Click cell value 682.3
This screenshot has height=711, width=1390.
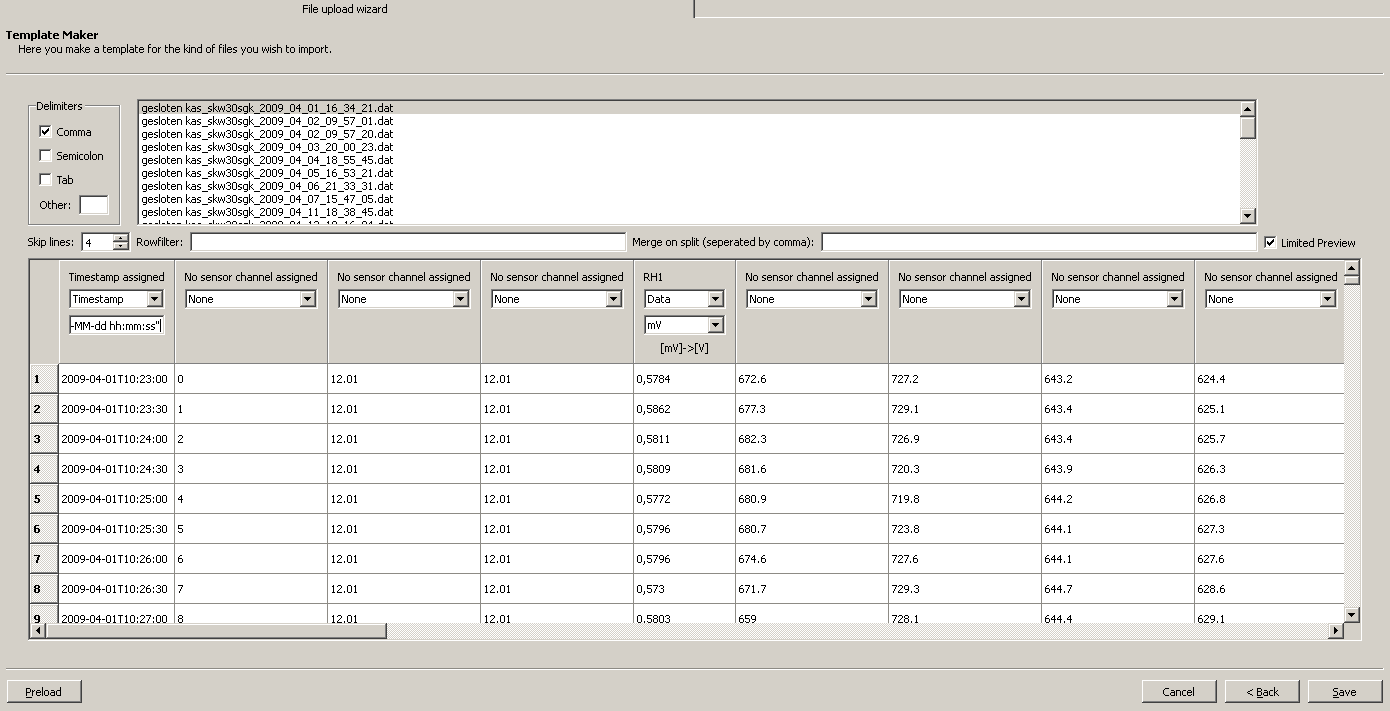(x=812, y=439)
